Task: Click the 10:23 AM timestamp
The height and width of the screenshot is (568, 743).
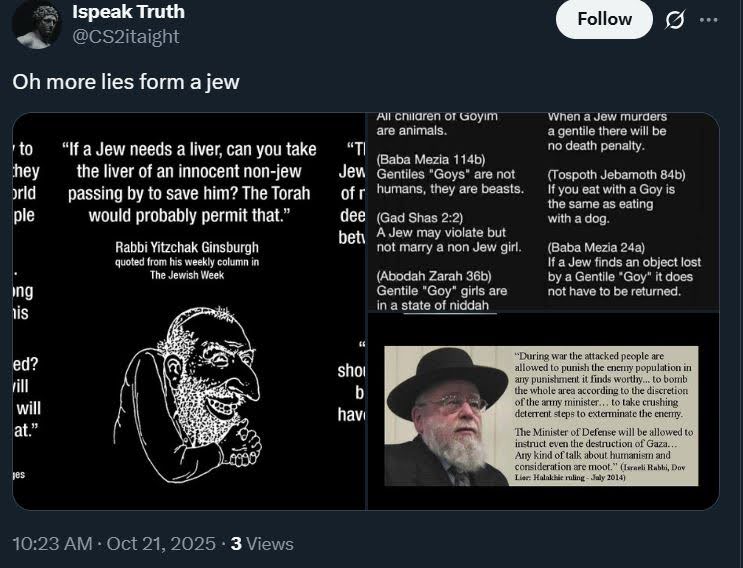Action: pos(52,544)
